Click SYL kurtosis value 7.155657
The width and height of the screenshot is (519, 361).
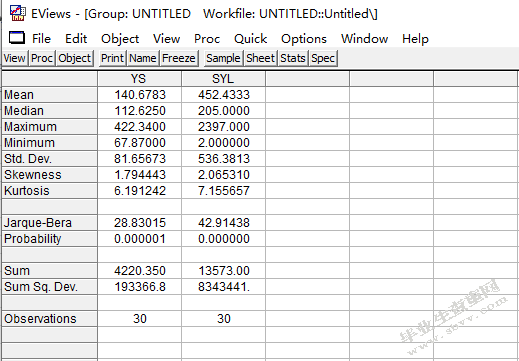[224, 191]
